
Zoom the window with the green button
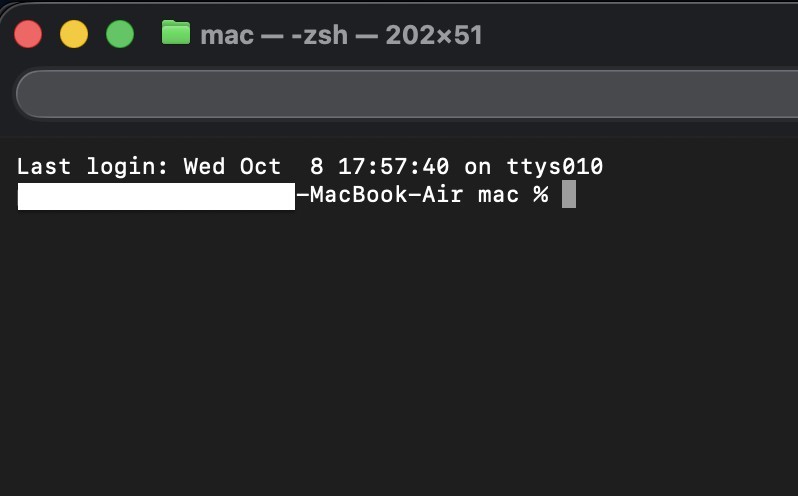tap(120, 34)
